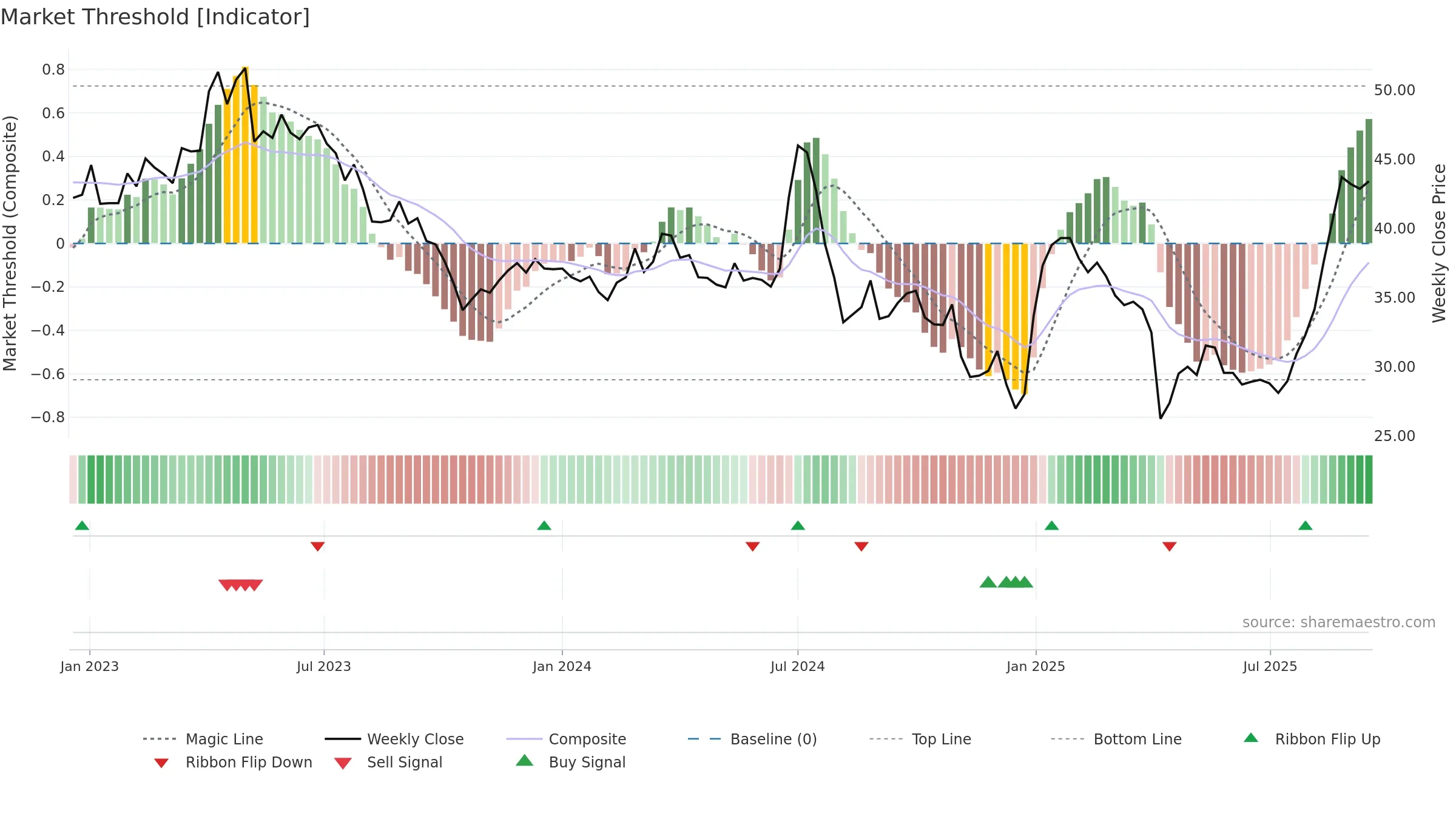
Task: Click the source: sharemaestro.com text
Action: pyautogui.click(x=1339, y=622)
